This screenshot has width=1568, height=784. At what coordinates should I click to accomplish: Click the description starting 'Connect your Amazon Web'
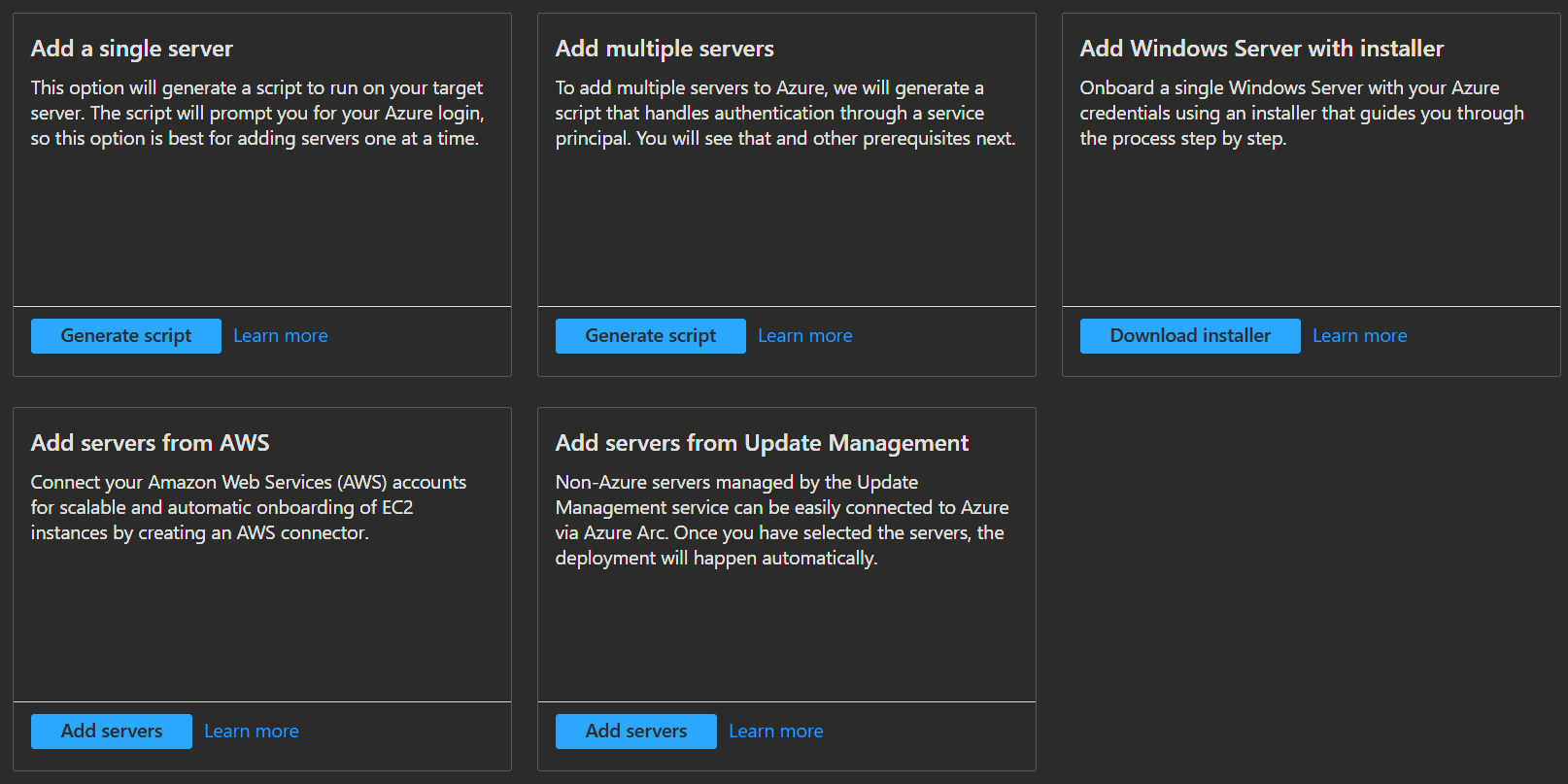coord(249,507)
